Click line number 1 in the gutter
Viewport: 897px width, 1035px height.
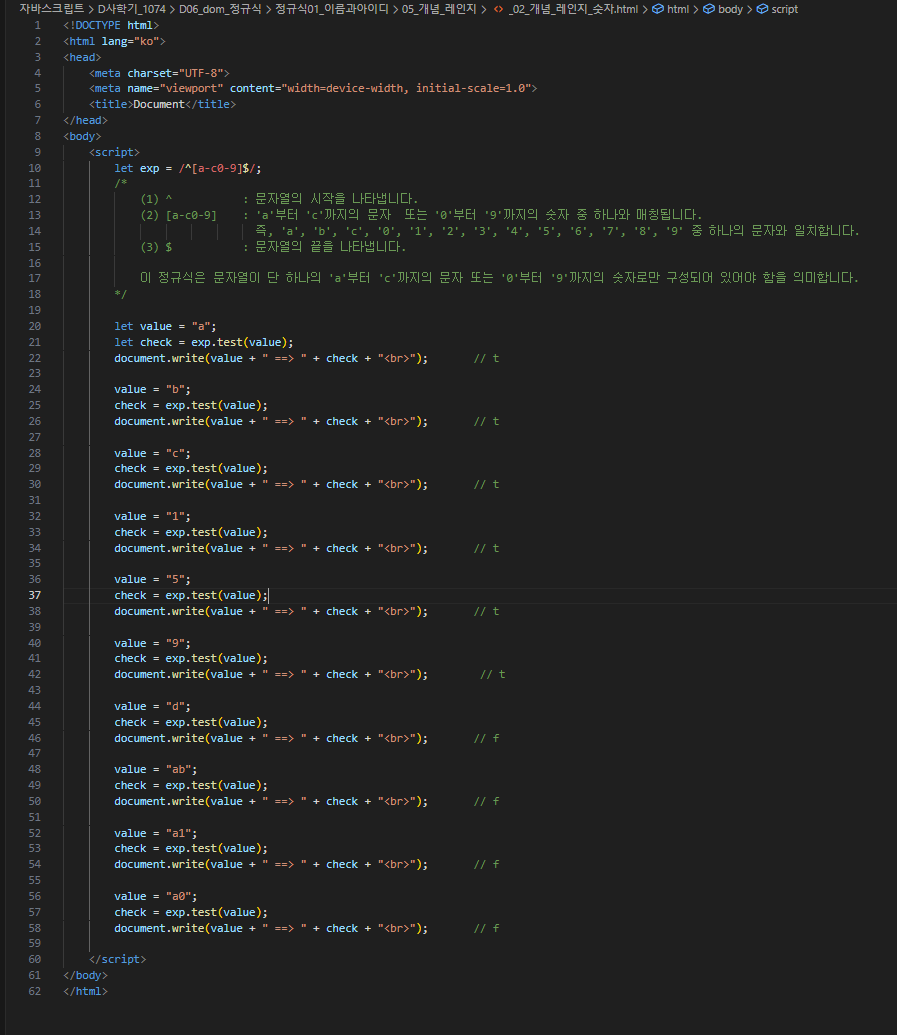(x=38, y=25)
